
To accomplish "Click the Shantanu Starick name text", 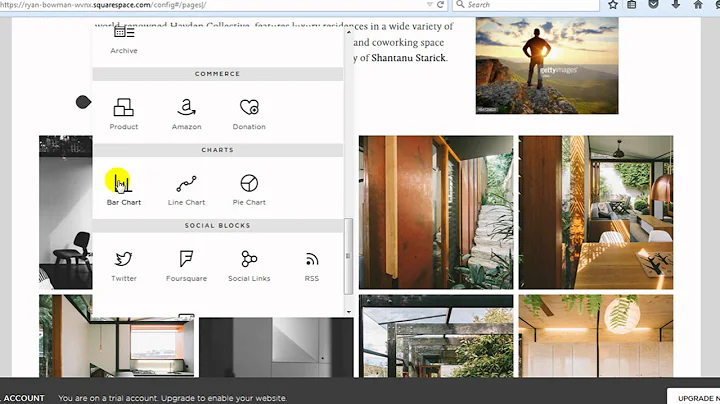I will click(x=408, y=58).
